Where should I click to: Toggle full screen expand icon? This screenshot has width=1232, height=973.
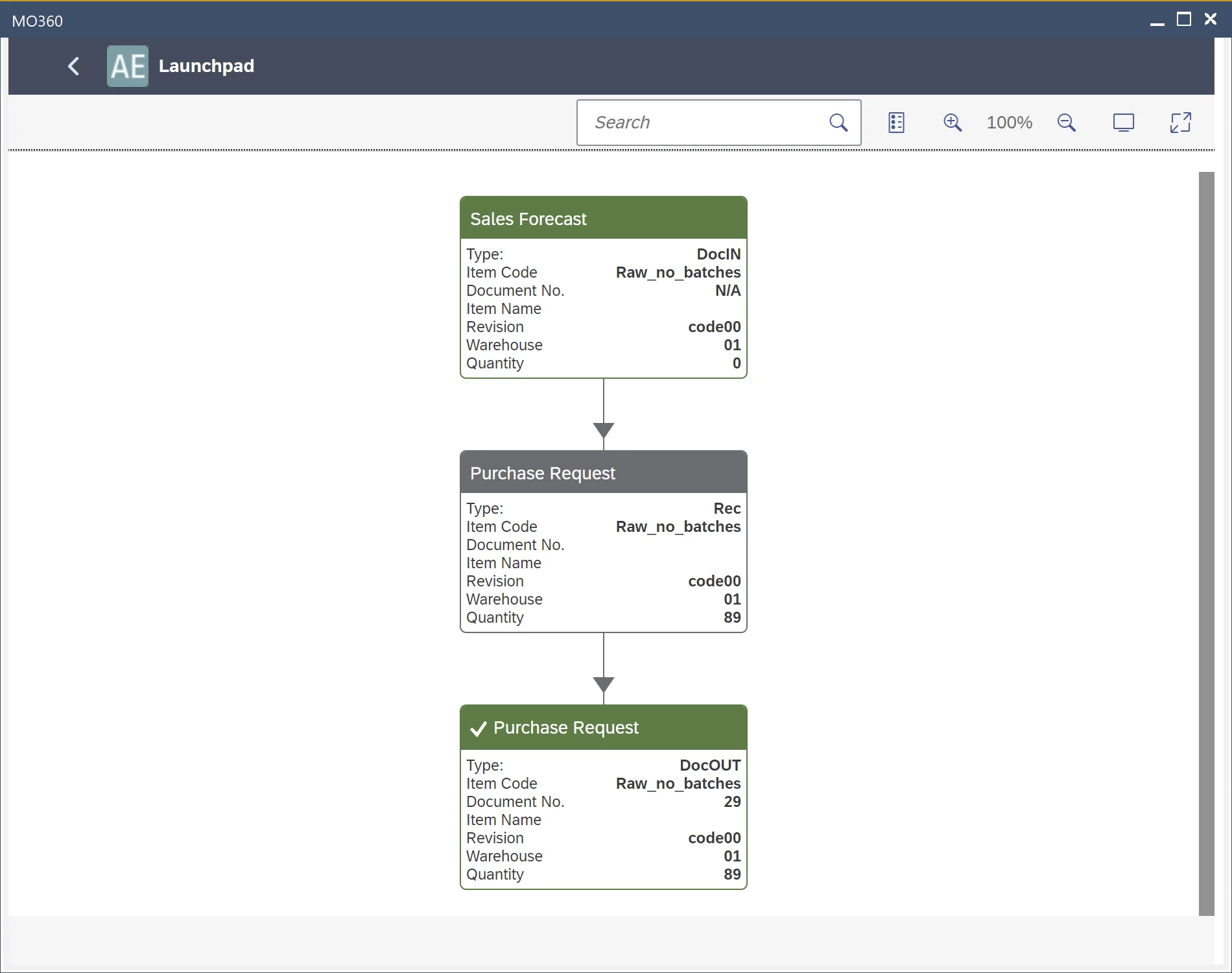1180,123
